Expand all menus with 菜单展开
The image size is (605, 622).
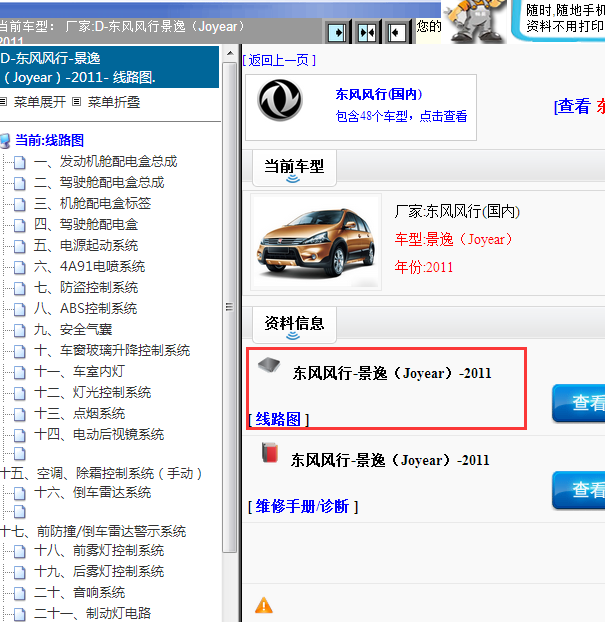click(x=40, y=102)
